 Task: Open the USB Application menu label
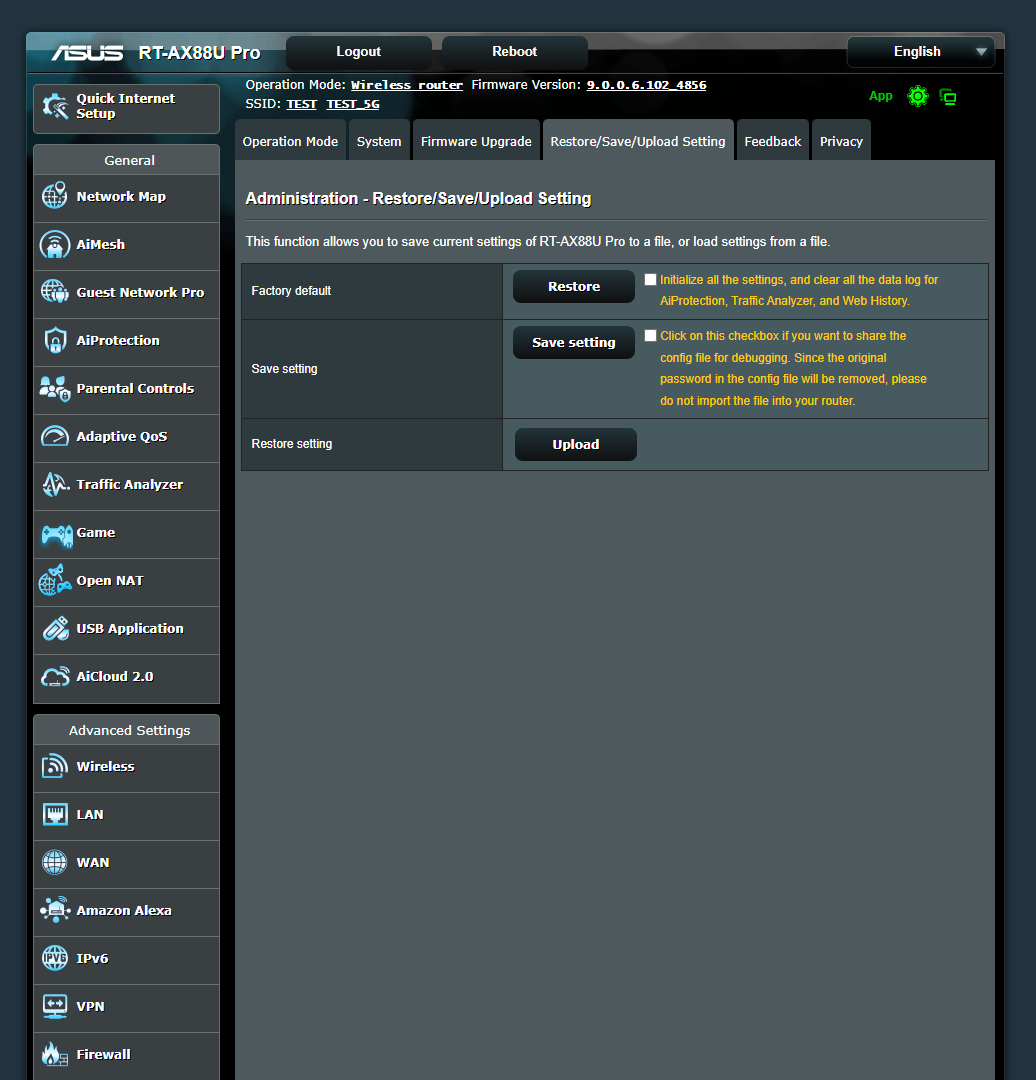(x=130, y=628)
